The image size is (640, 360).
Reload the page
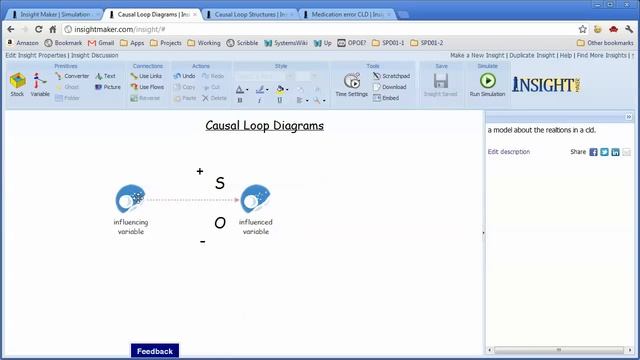pyautogui.click(x=38, y=29)
